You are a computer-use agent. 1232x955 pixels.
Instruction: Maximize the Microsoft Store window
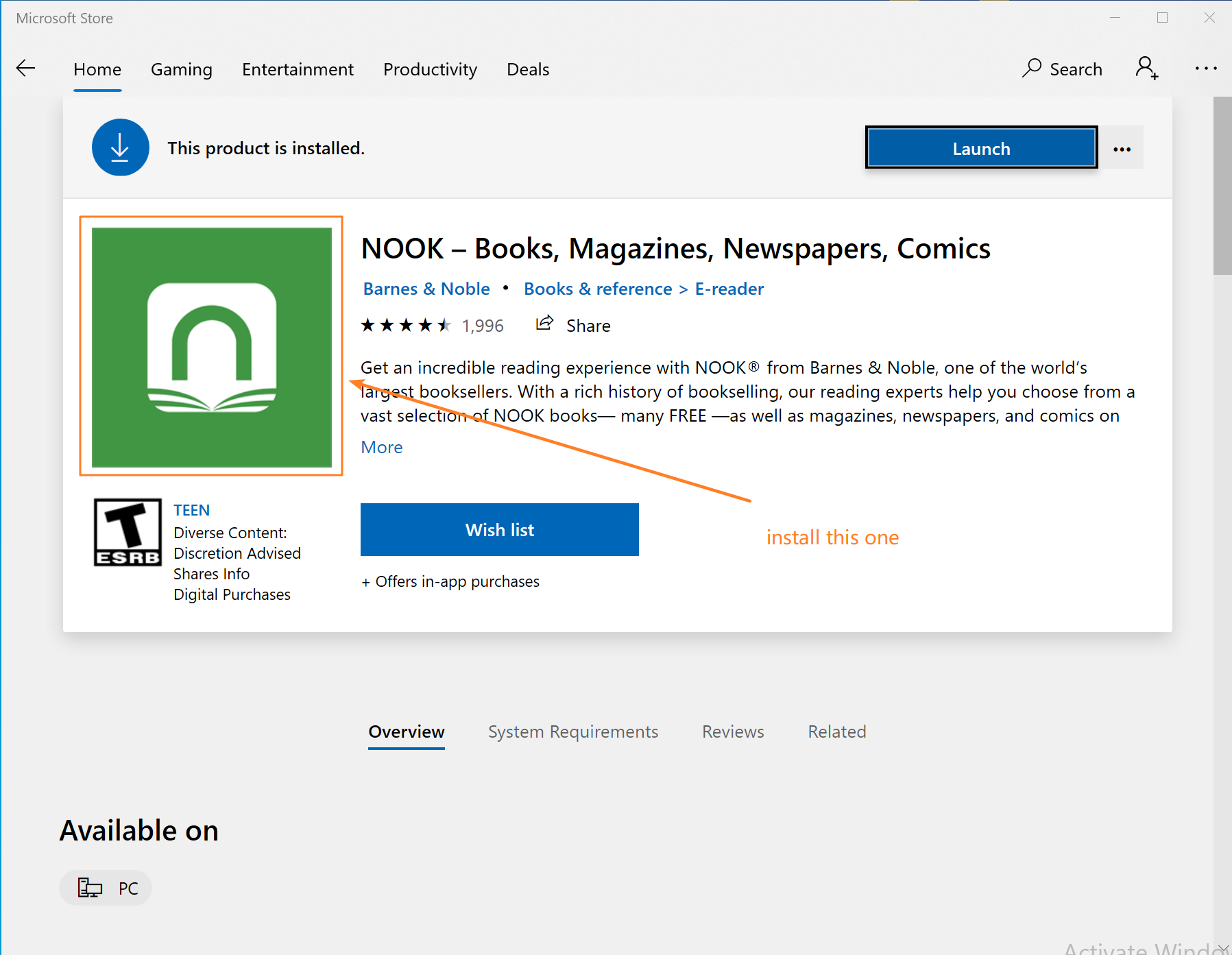(1162, 18)
